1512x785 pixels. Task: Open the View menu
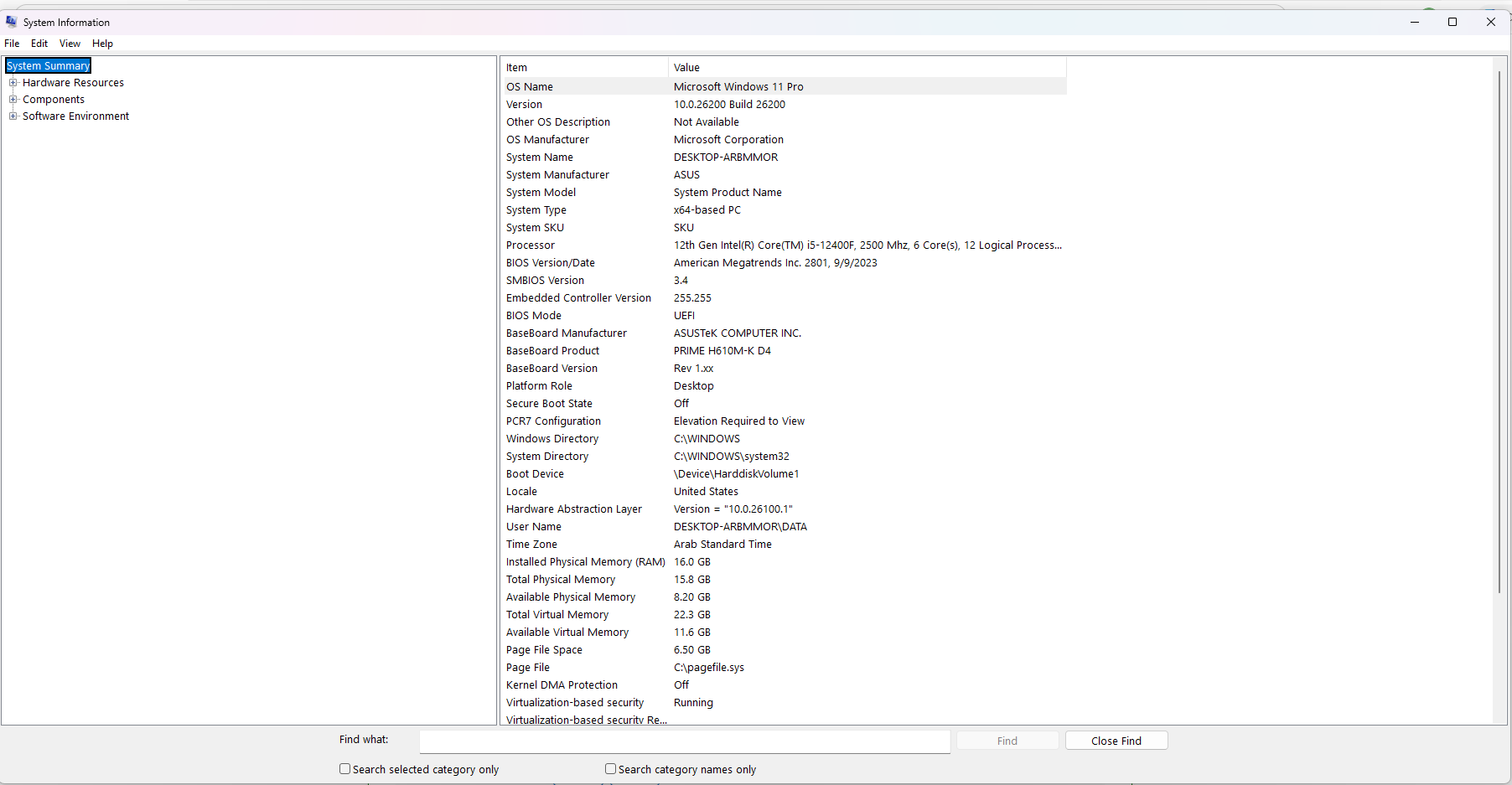[70, 44]
